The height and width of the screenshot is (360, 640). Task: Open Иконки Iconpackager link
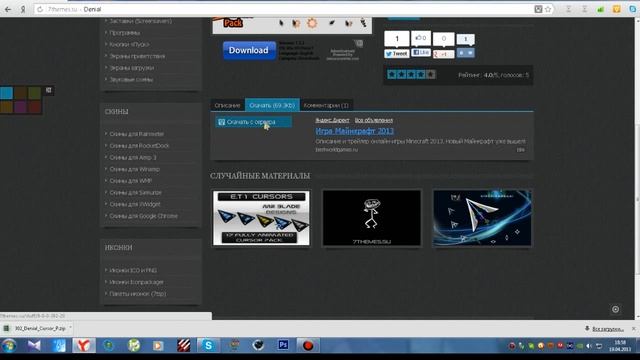coord(136,282)
